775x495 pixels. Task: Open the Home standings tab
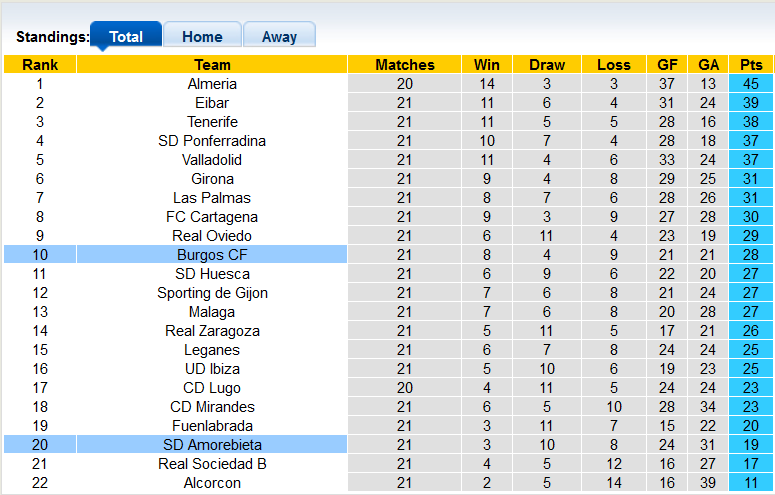(x=202, y=37)
